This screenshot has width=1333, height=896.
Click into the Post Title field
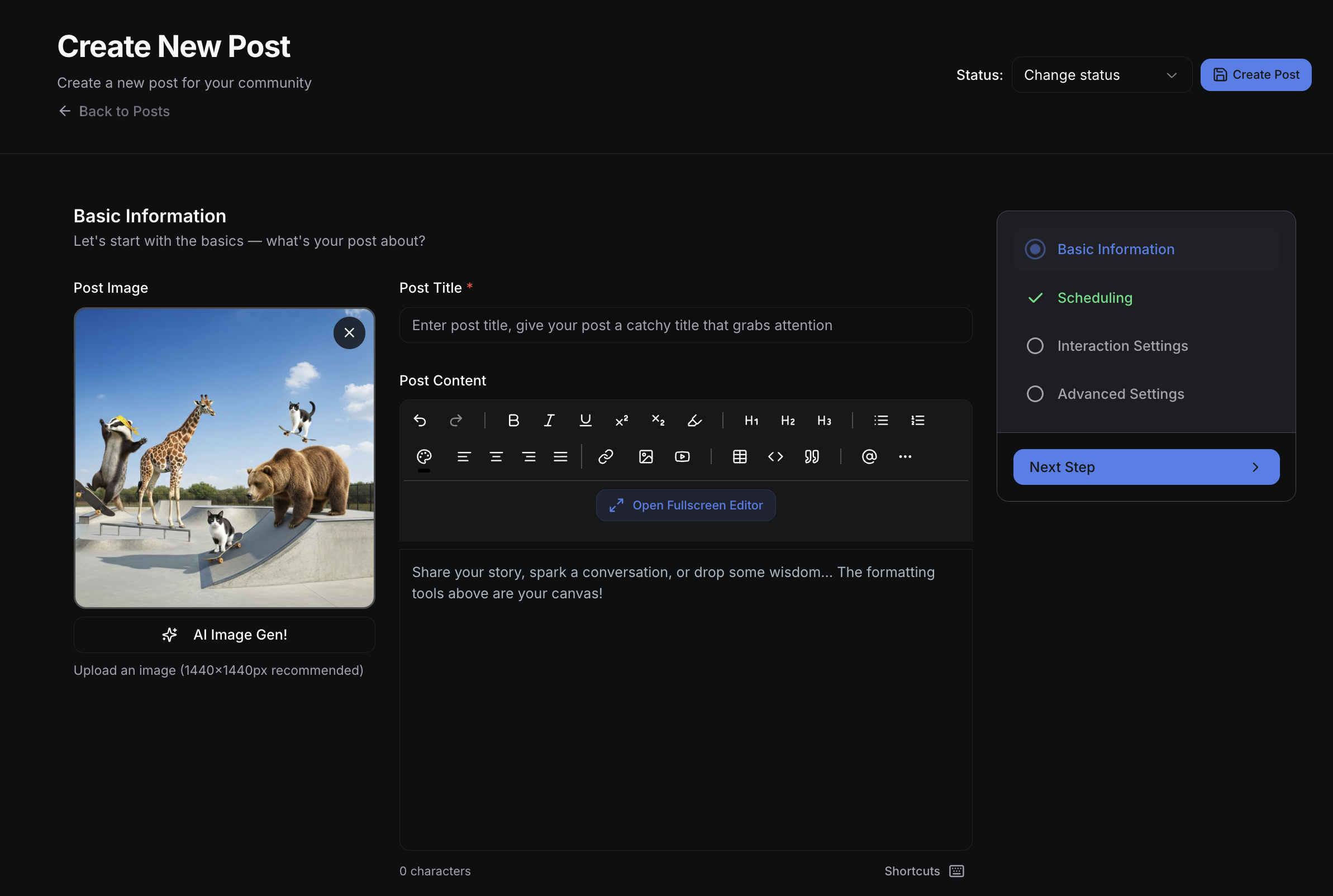685,325
